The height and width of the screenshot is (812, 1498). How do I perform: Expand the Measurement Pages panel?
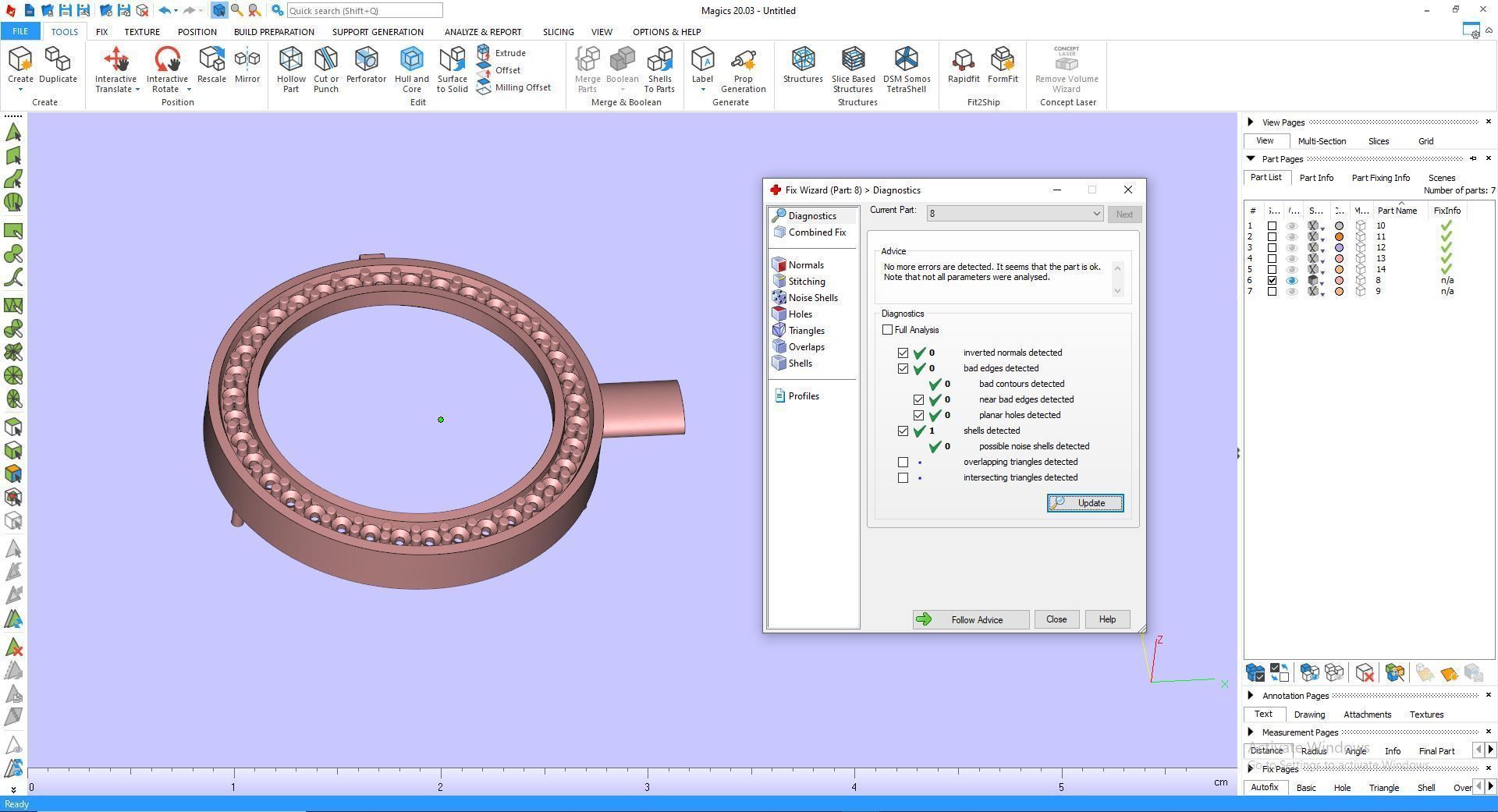[x=1251, y=732]
